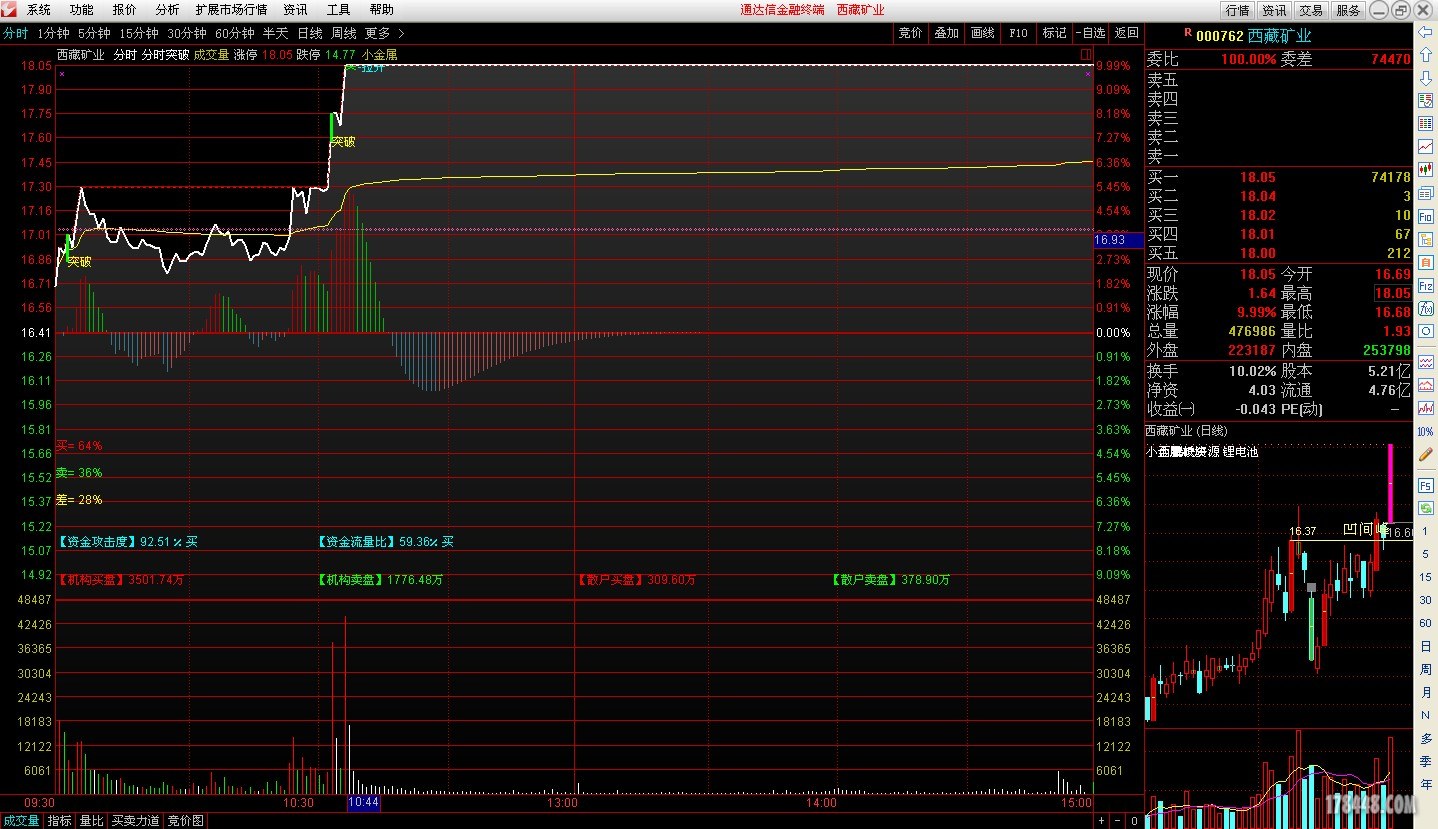Open the quote list icon with checkmark

1425,100
